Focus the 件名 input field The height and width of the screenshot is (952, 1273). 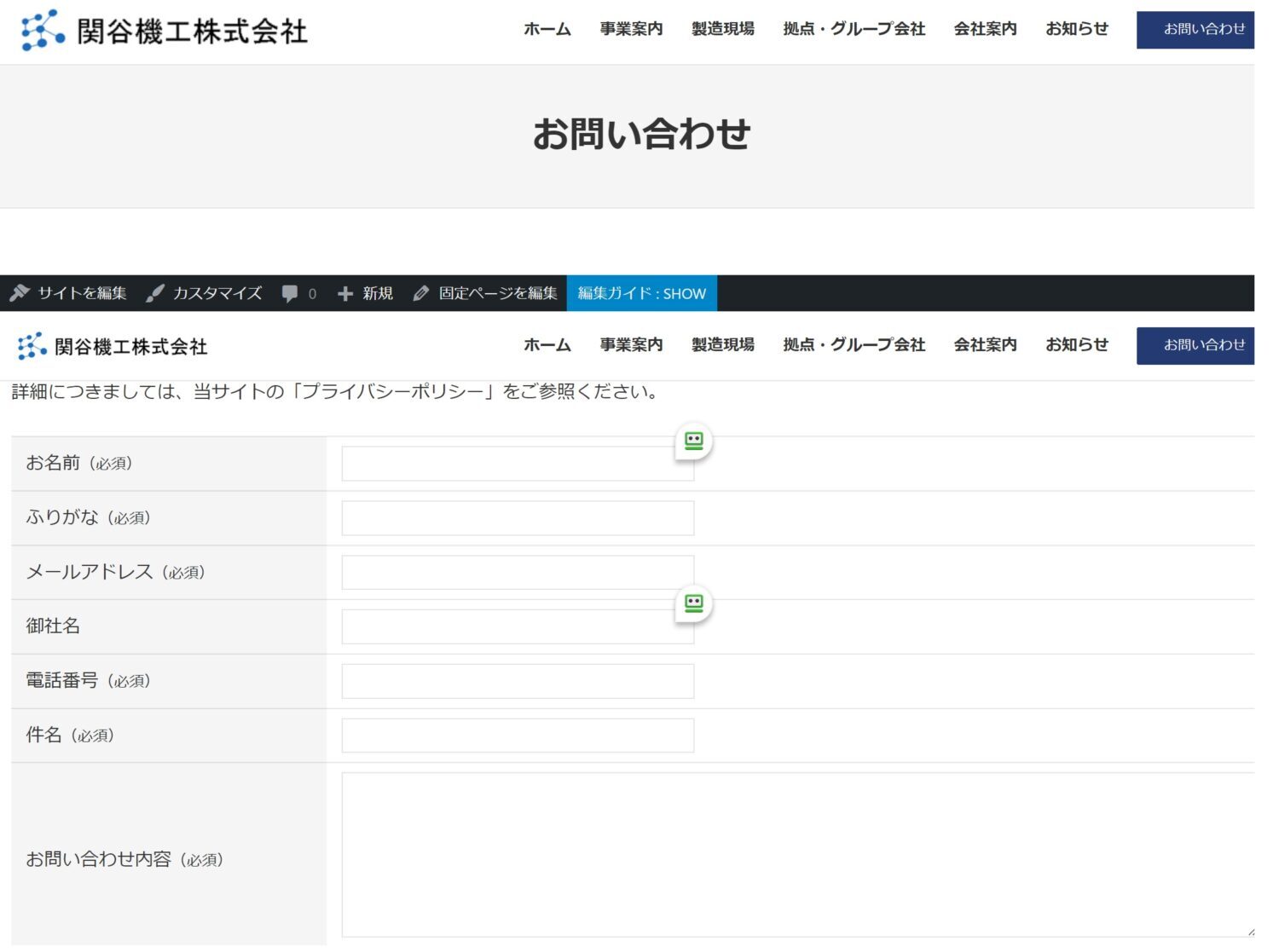pyautogui.click(x=518, y=736)
